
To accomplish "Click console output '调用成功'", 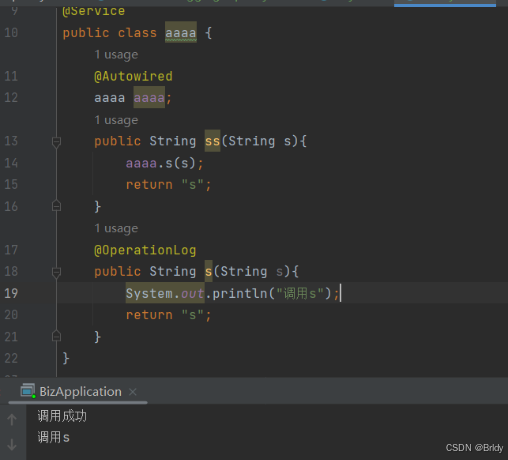I will click(x=62, y=416).
